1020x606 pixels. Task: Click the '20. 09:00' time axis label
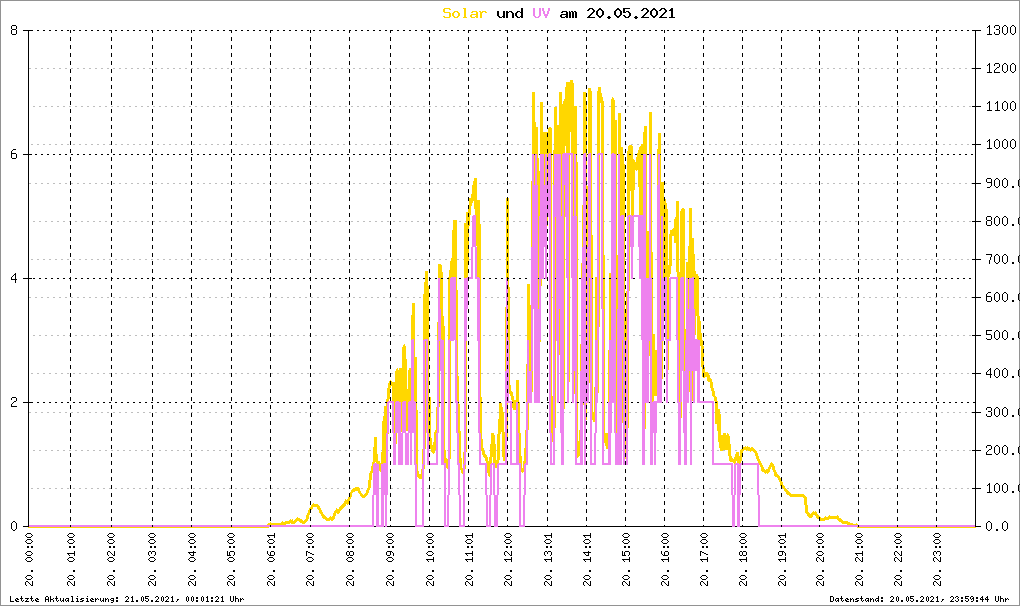(390, 560)
